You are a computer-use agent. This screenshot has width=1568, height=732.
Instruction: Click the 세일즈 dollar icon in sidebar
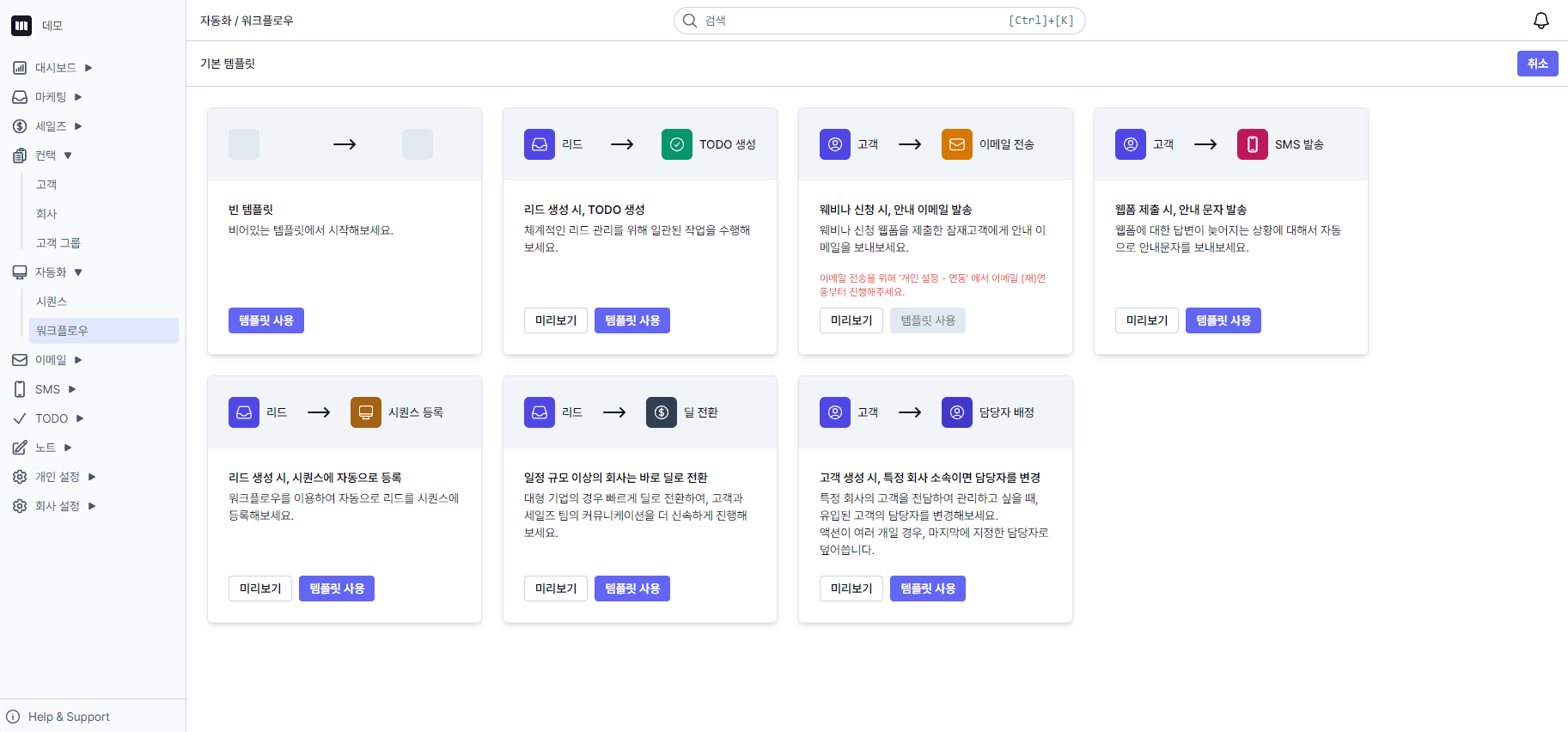tap(20, 126)
